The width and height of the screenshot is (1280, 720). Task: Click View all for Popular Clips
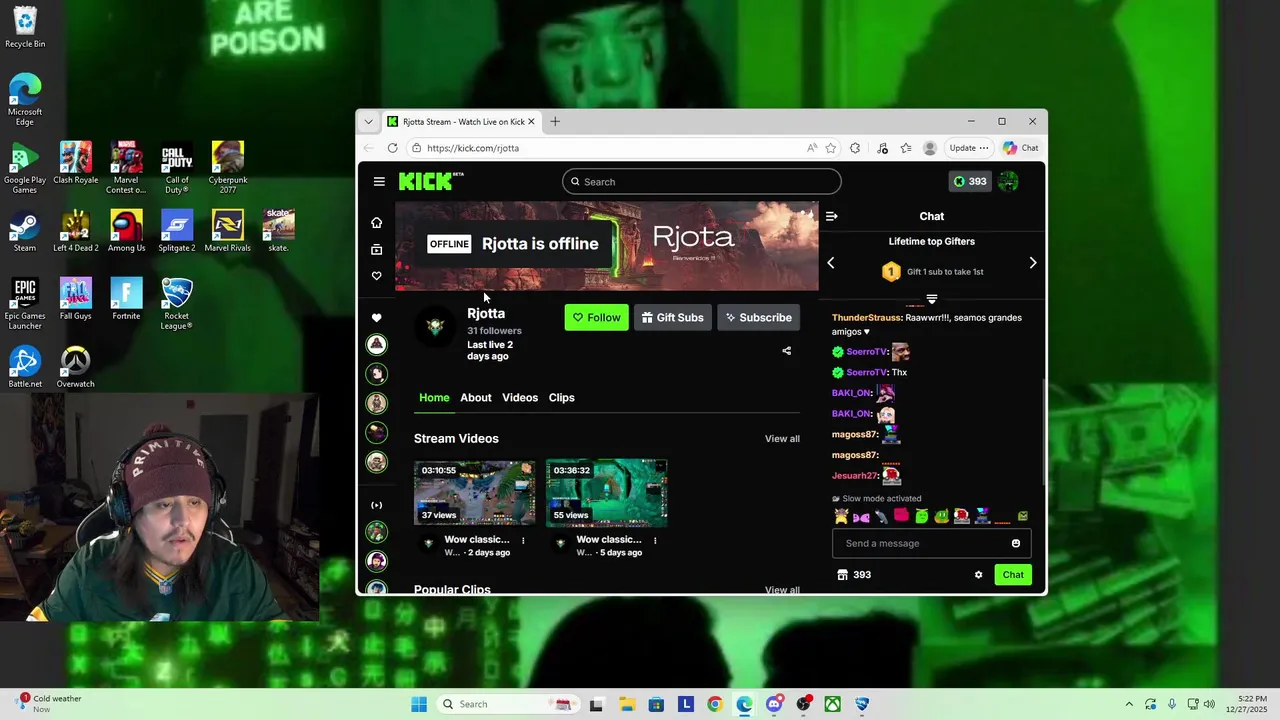coord(782,590)
